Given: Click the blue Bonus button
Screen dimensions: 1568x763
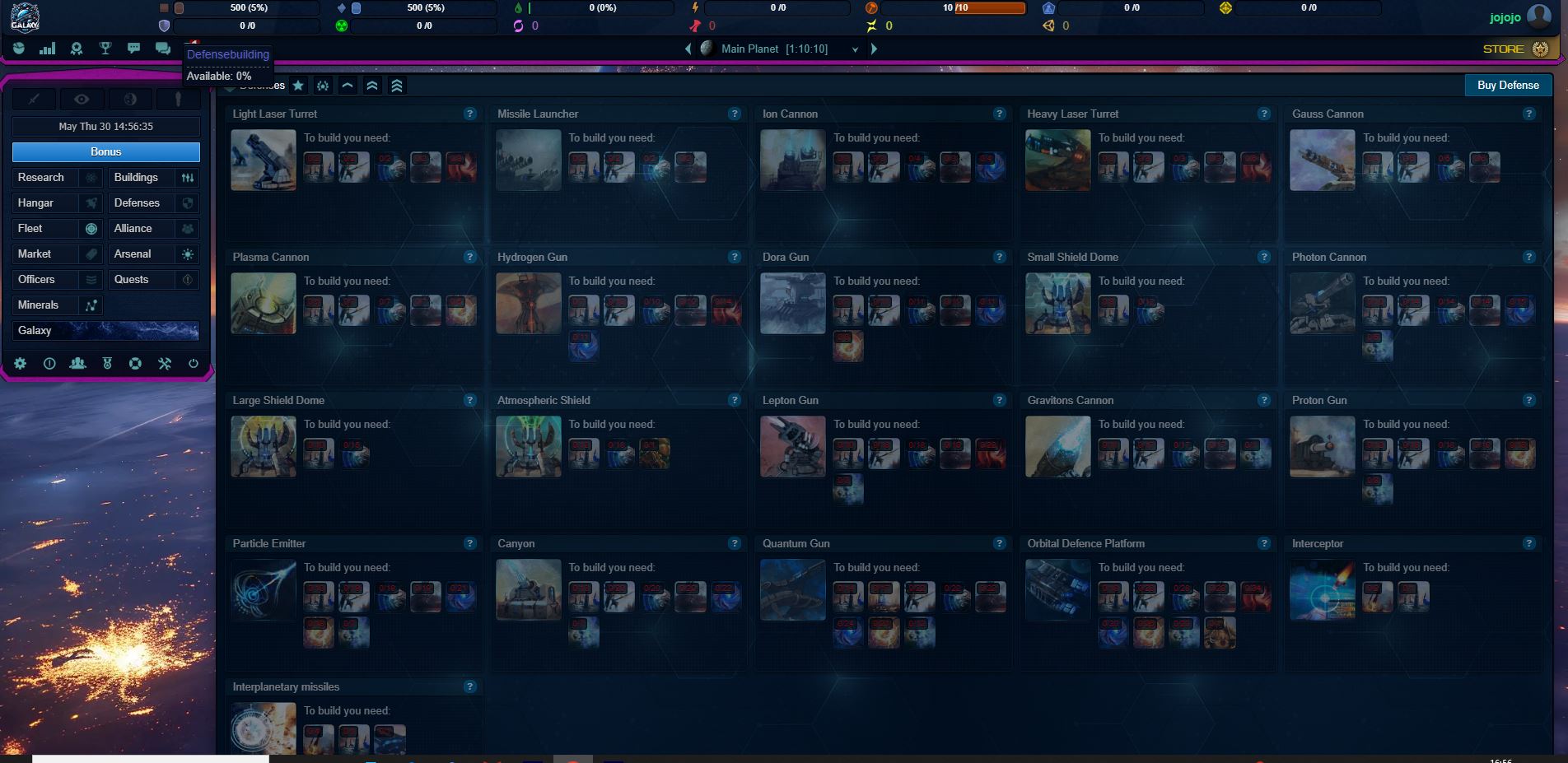Looking at the screenshot, I should pos(105,152).
